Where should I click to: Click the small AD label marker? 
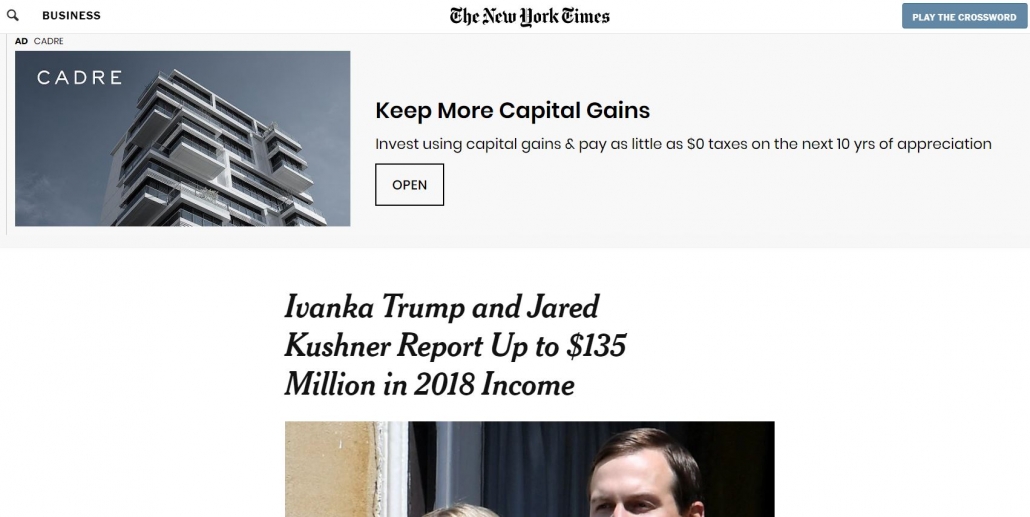tap(21, 41)
